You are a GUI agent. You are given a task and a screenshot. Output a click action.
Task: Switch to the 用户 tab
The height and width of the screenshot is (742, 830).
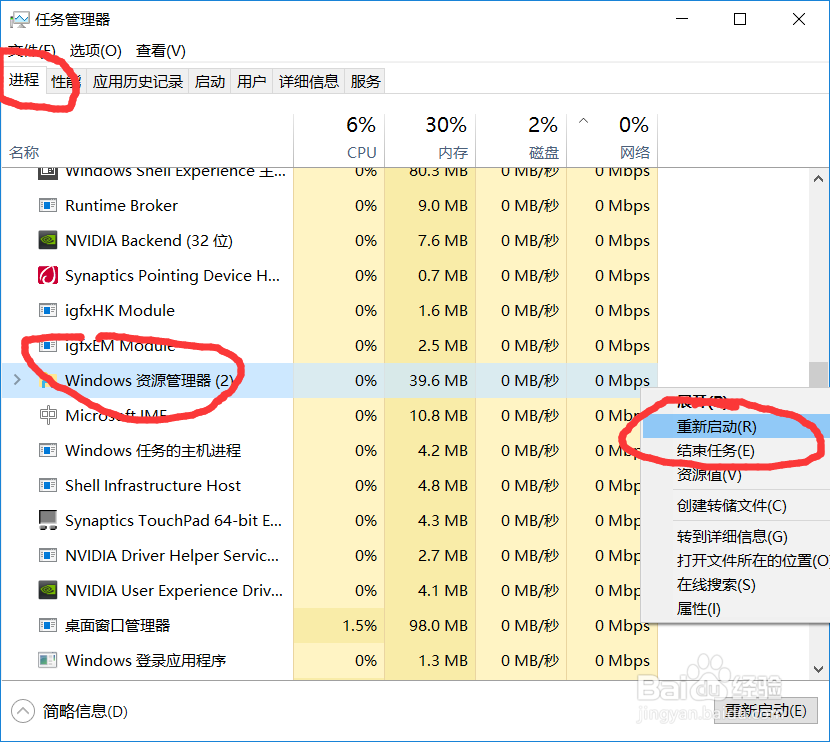point(251,82)
